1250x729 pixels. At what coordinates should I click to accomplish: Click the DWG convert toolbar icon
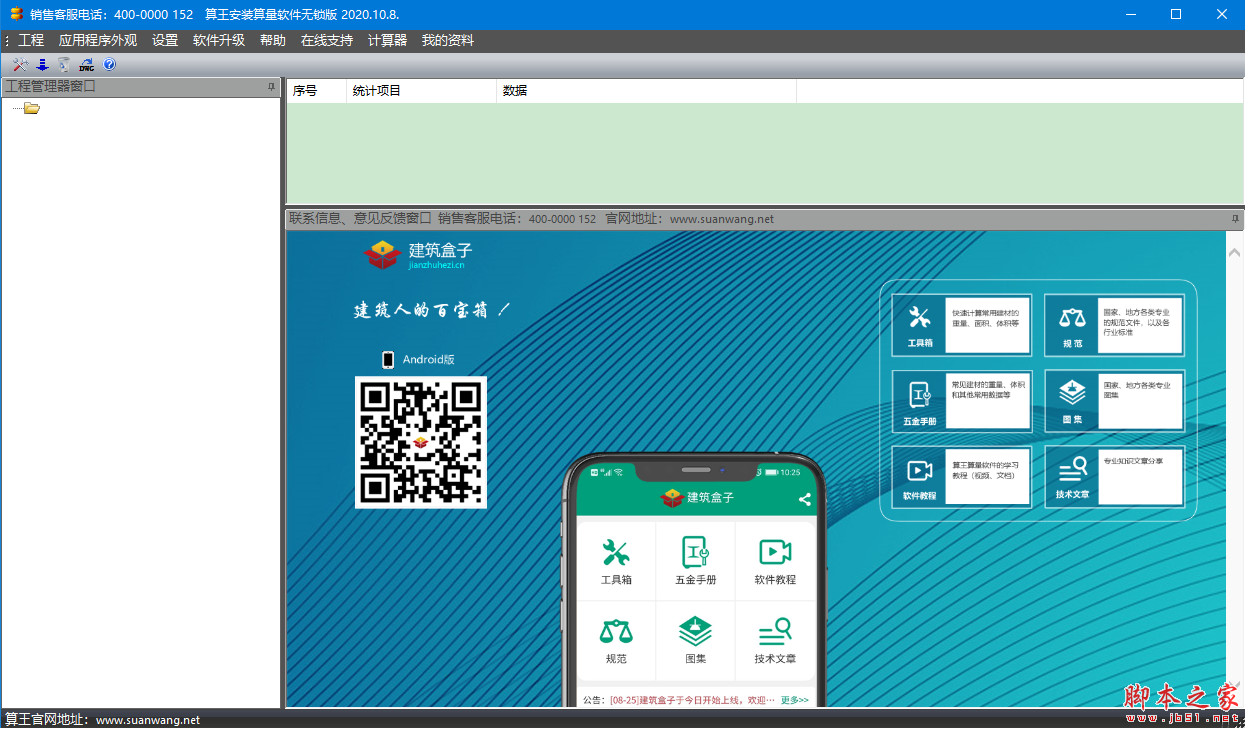pyautogui.click(x=87, y=65)
